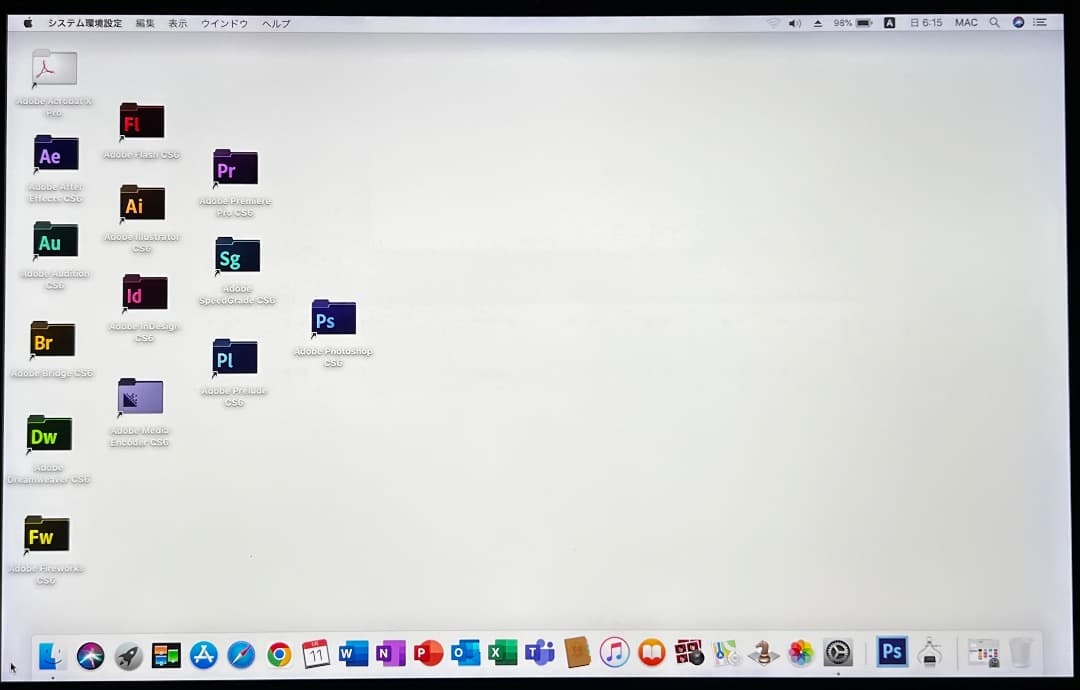Open the Apple menu

[x=27, y=21]
